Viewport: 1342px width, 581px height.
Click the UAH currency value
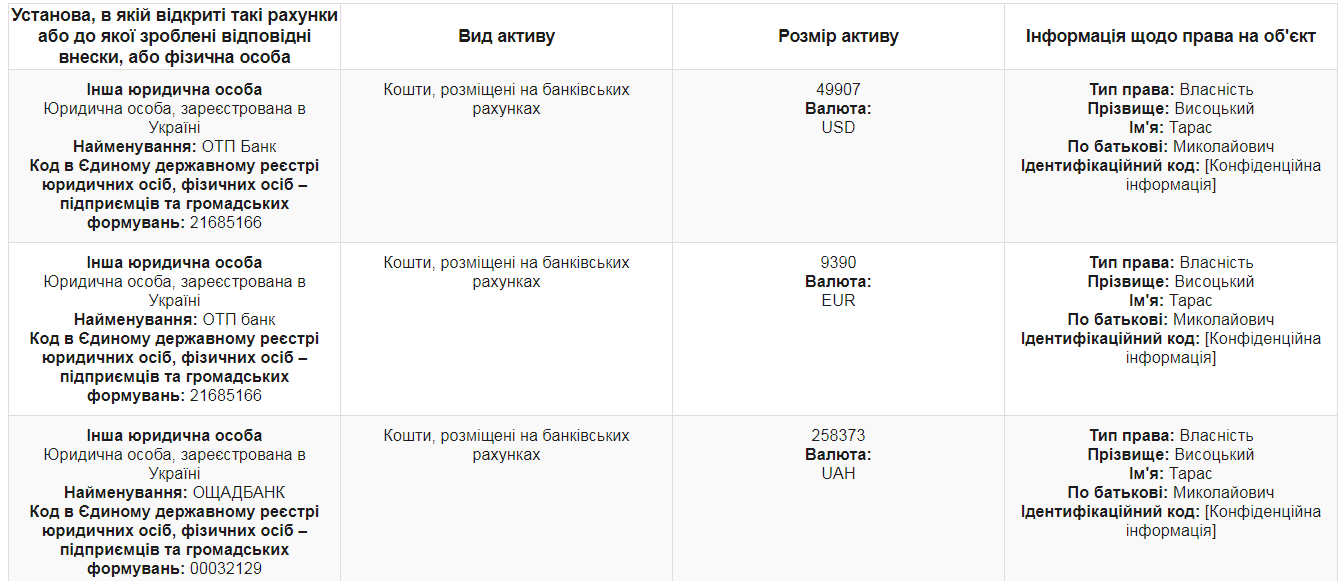(x=838, y=474)
